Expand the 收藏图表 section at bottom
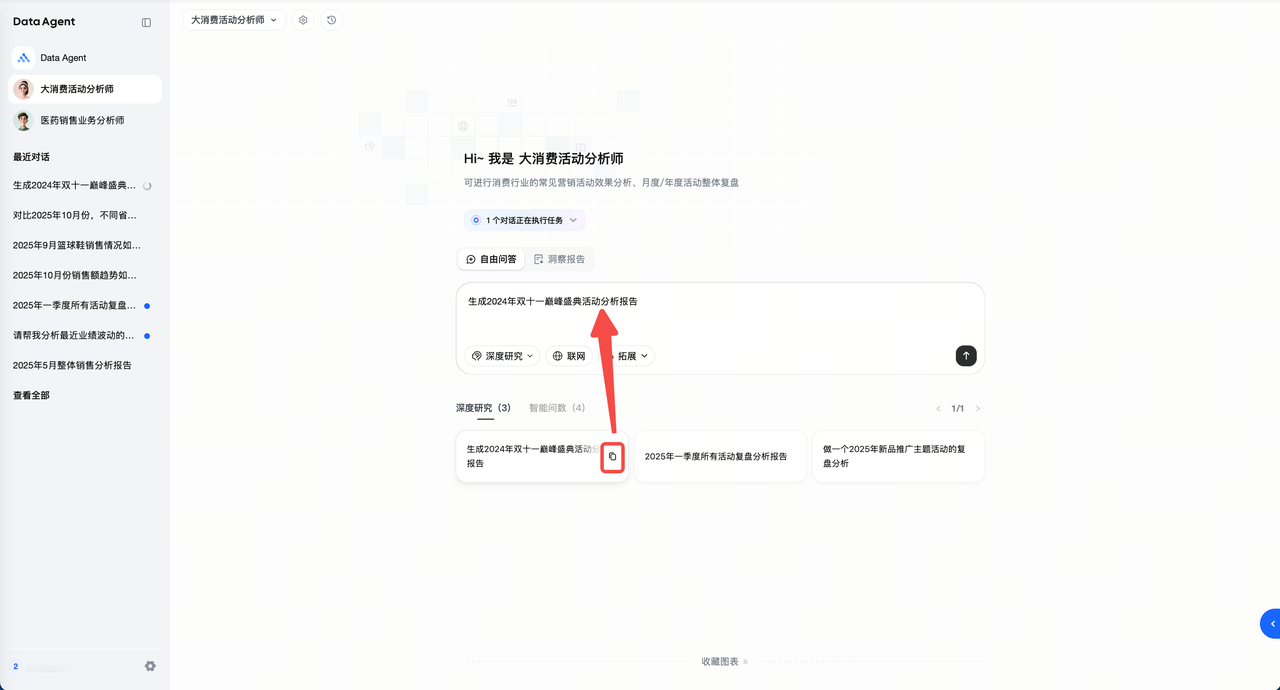 (x=725, y=662)
